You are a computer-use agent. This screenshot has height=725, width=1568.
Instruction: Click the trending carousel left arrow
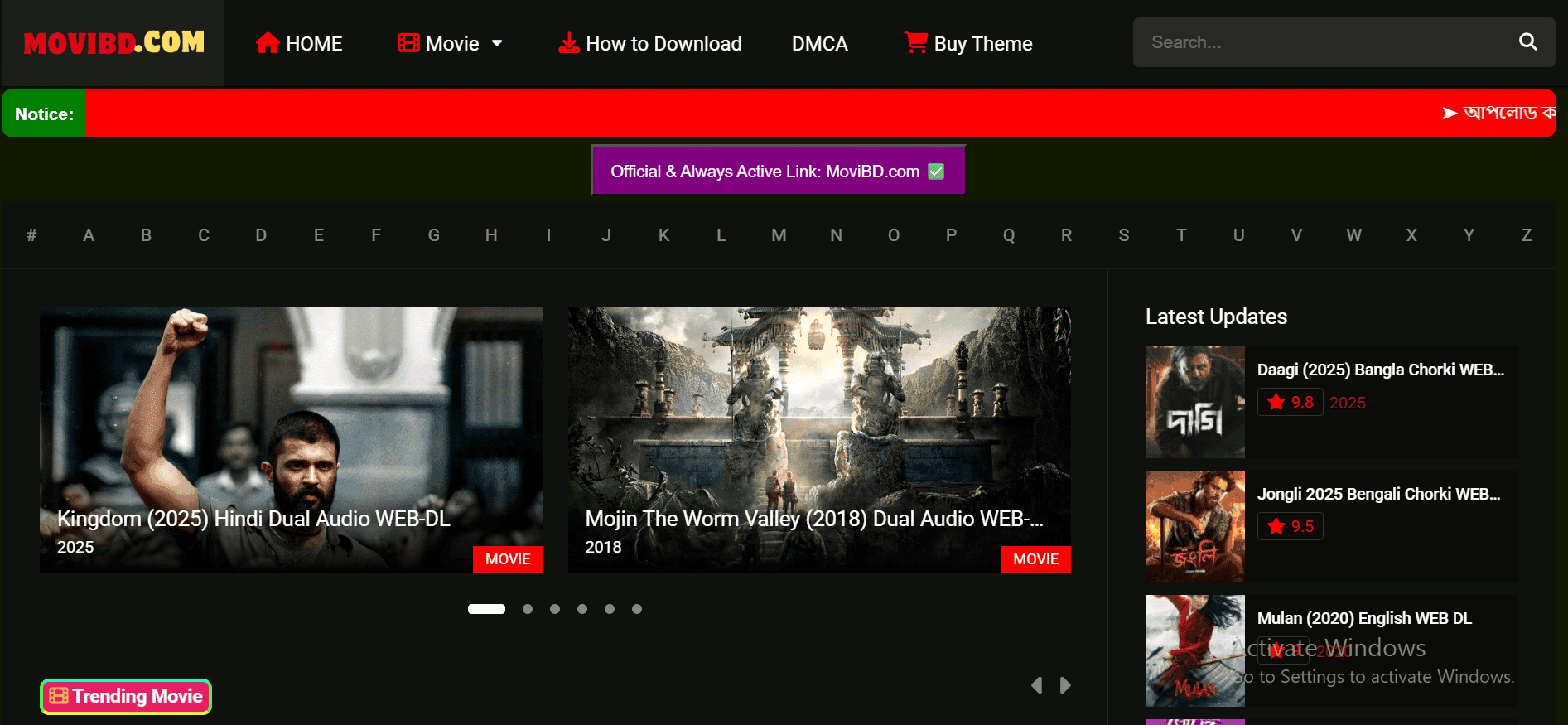tap(1036, 685)
